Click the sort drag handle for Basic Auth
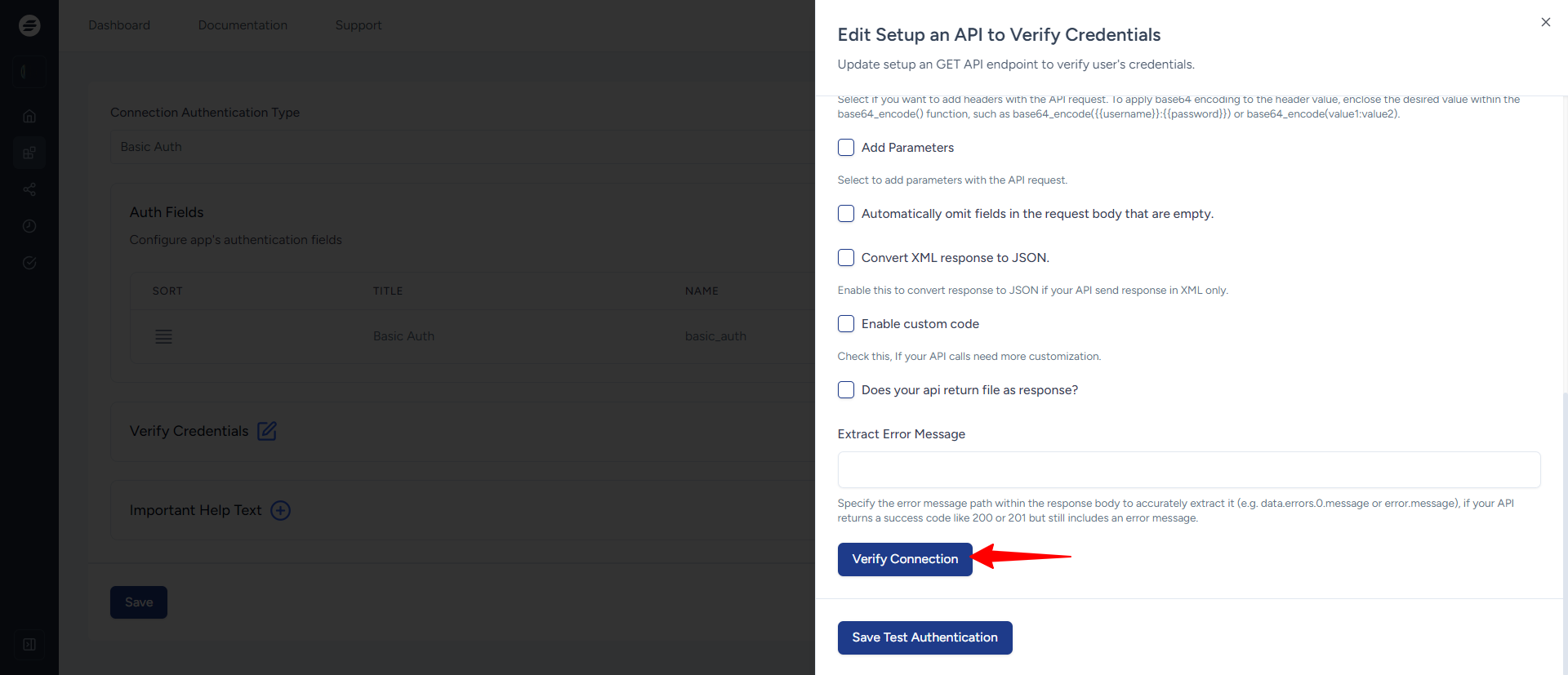1568x675 pixels. click(x=163, y=336)
